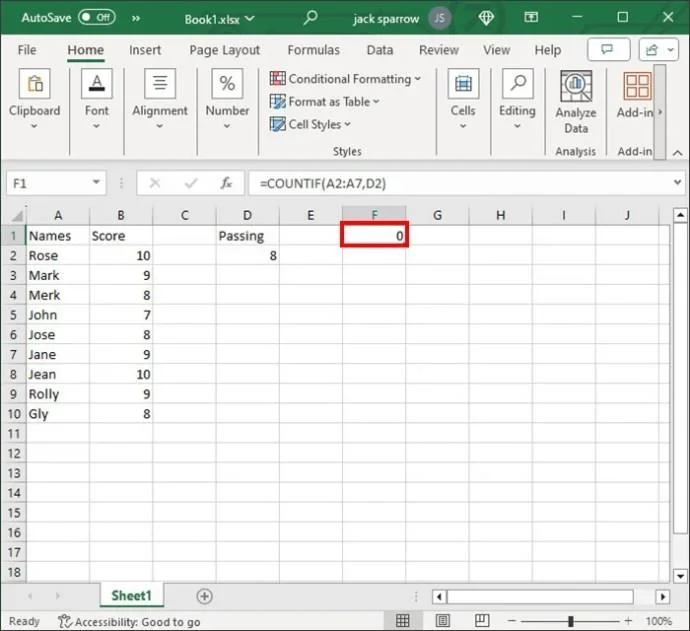This screenshot has height=631, width=690.
Task: Click the Insert Function fx icon
Action: tap(227, 183)
